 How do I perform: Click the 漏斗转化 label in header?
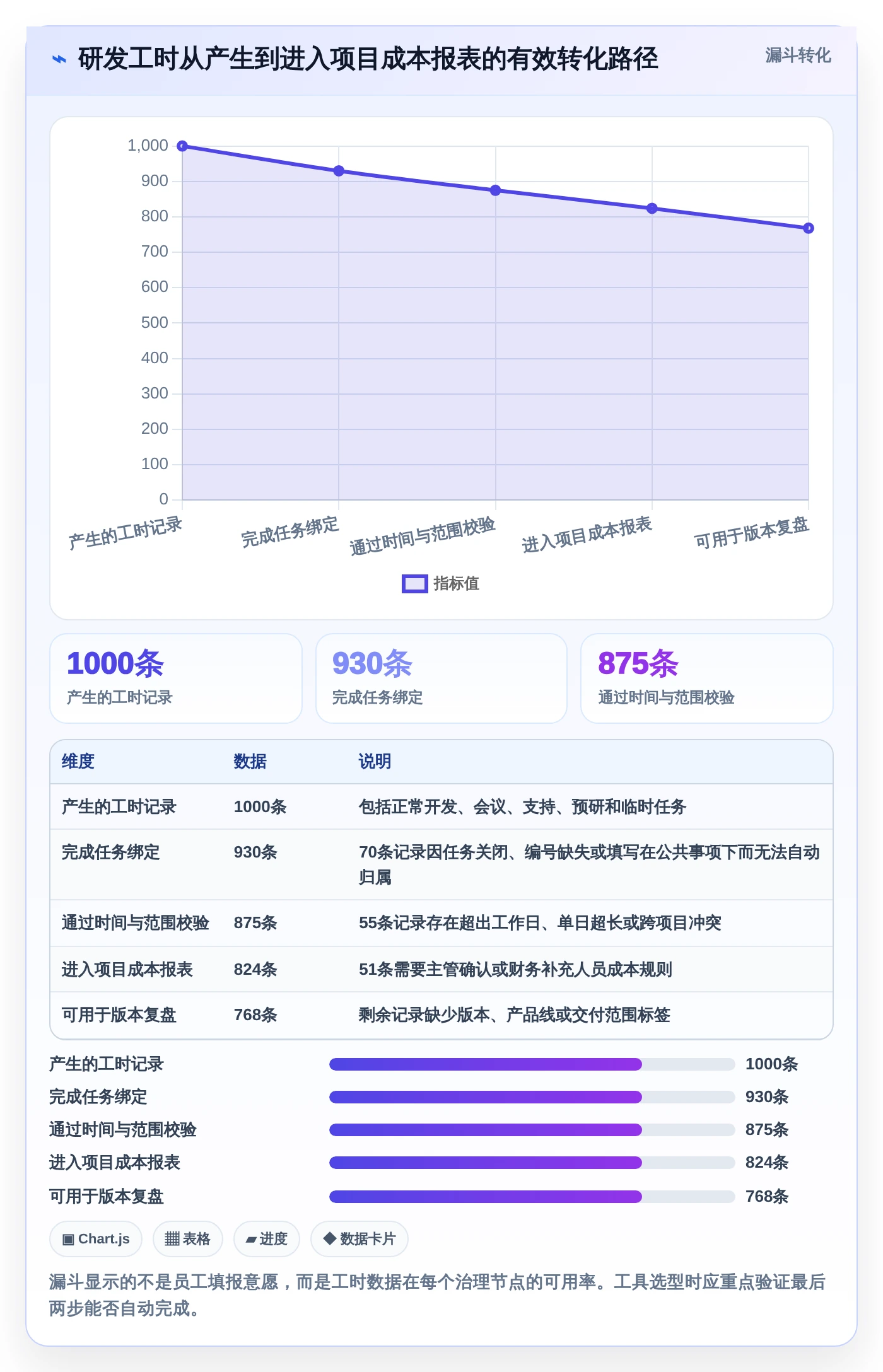798,55
